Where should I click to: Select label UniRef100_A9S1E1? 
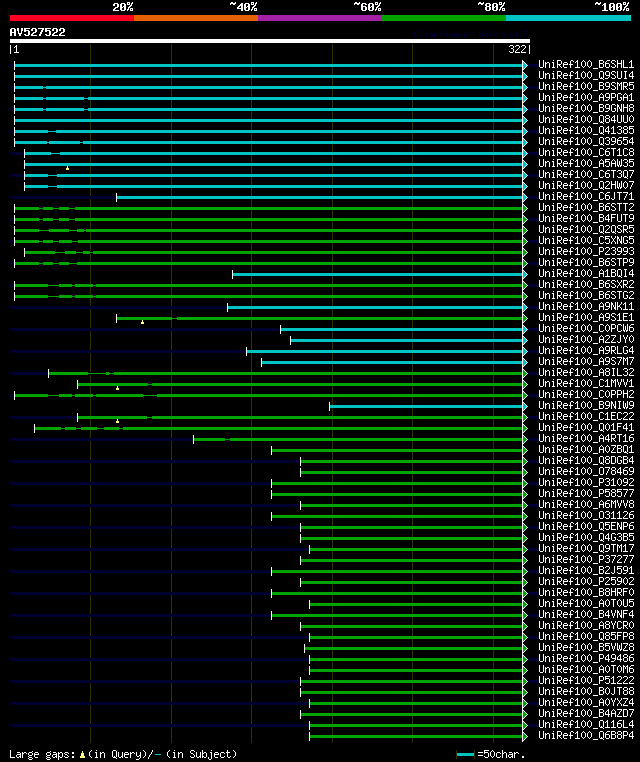coord(586,317)
